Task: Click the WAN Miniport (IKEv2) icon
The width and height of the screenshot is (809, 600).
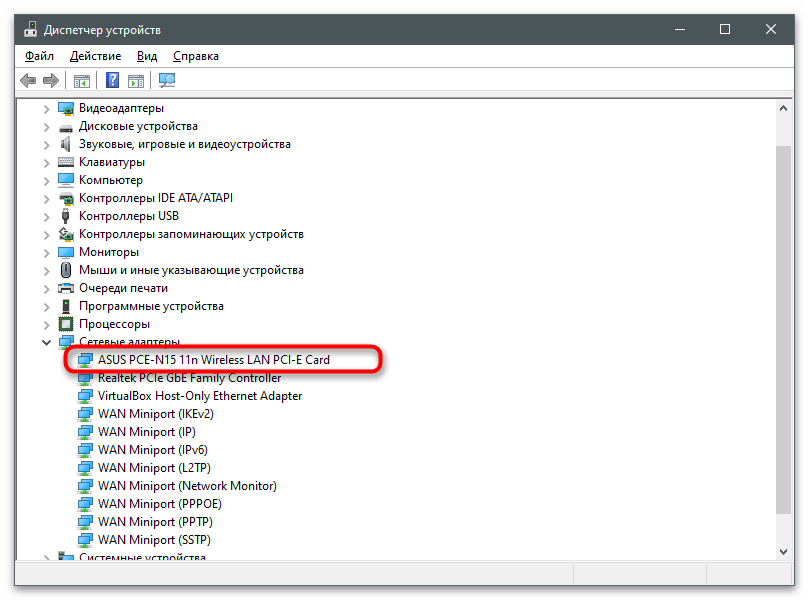Action: 85,414
